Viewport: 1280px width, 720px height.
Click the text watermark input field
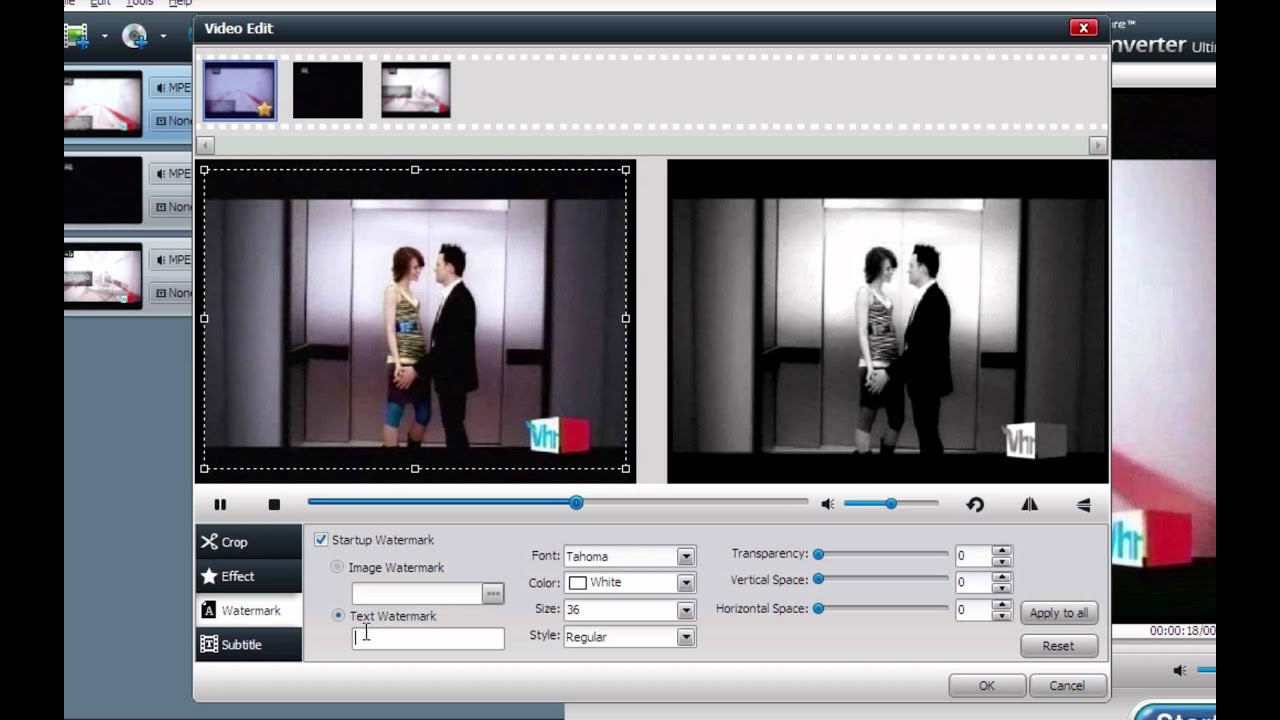pos(428,638)
